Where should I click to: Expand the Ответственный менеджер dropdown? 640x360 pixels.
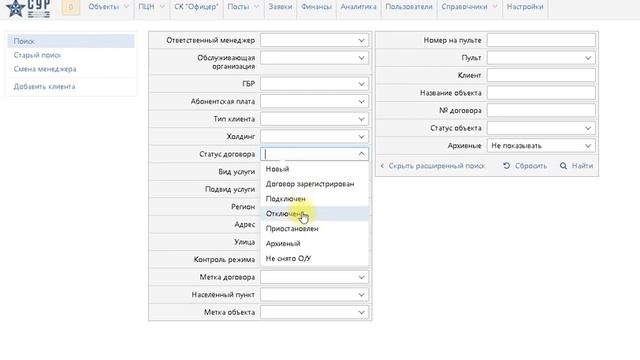(314, 40)
